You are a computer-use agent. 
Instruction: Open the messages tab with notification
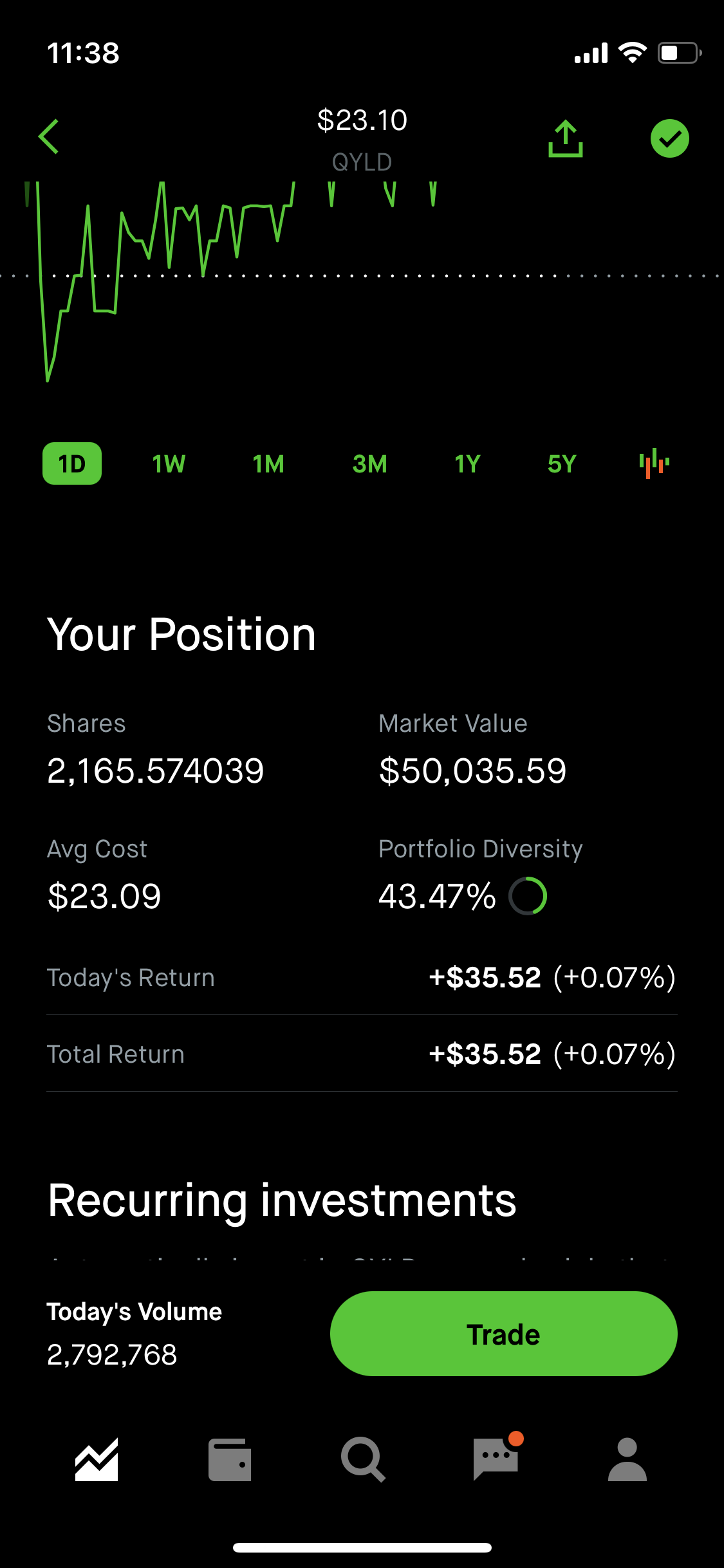pyautogui.click(x=496, y=1458)
